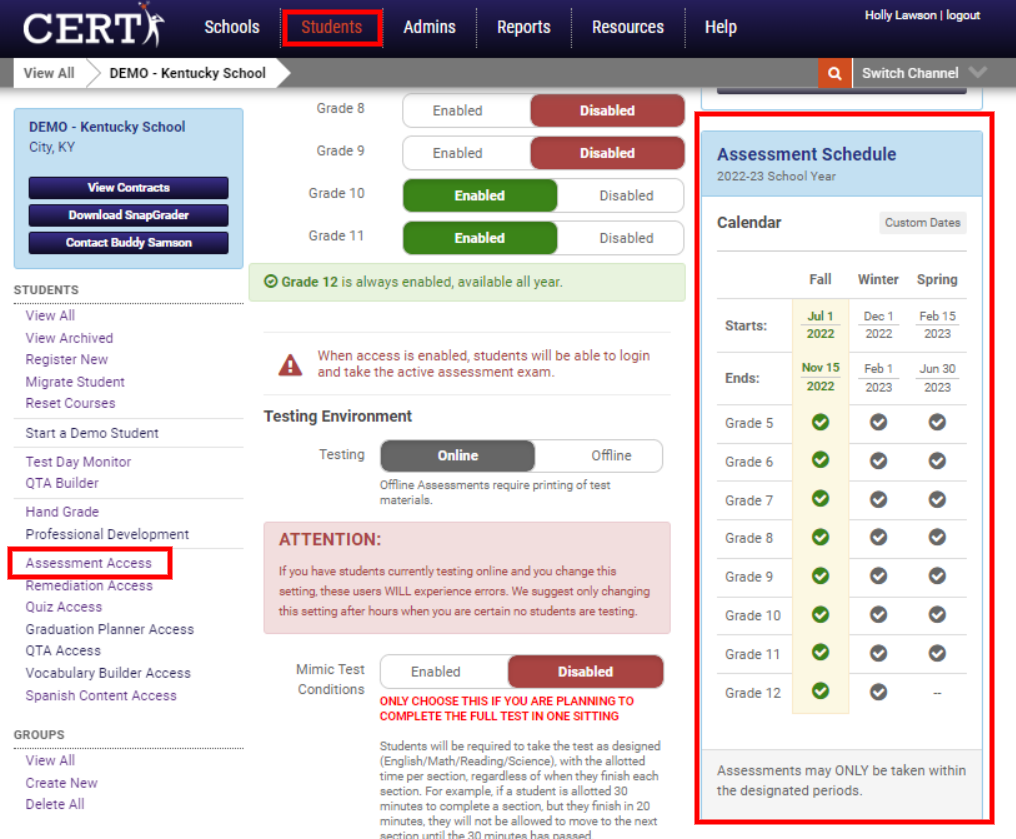Click Grade 8 Winter gray checkmark
The image size is (1016, 839).
(878, 537)
